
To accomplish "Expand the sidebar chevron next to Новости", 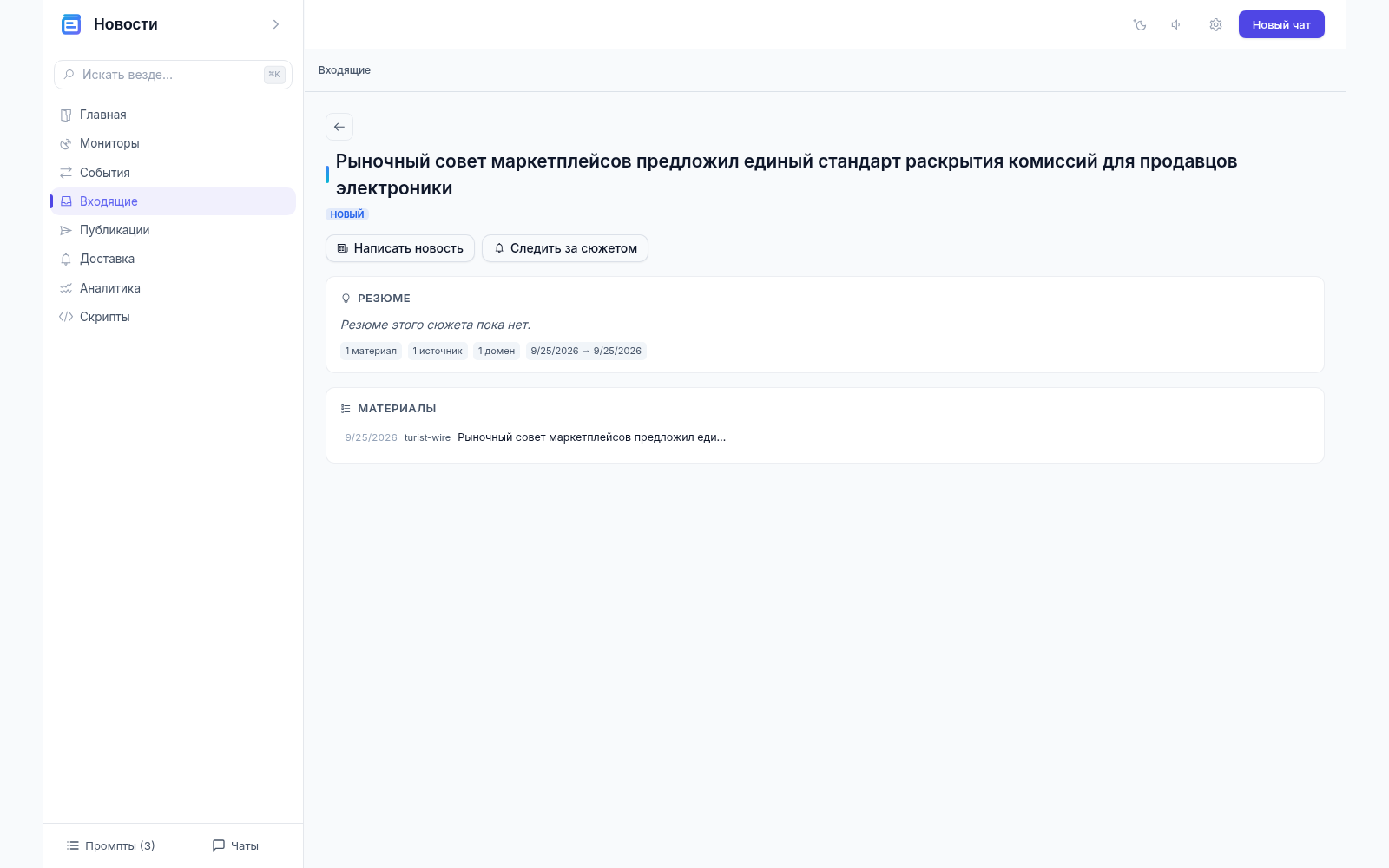I will tap(276, 24).
